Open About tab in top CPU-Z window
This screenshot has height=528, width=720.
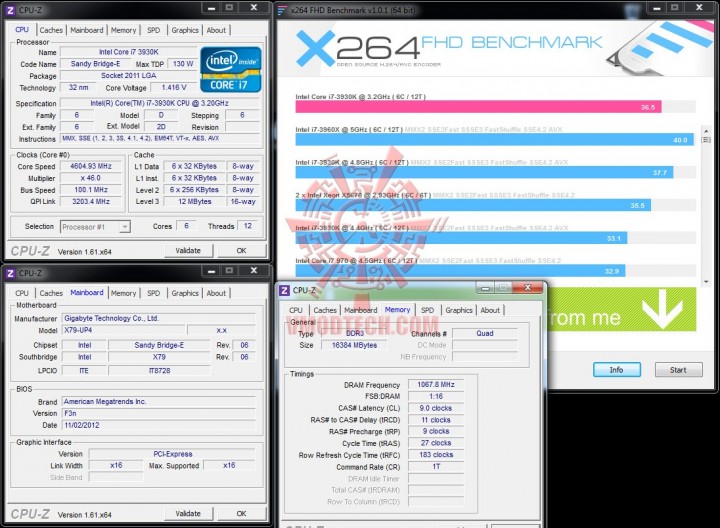tap(216, 30)
